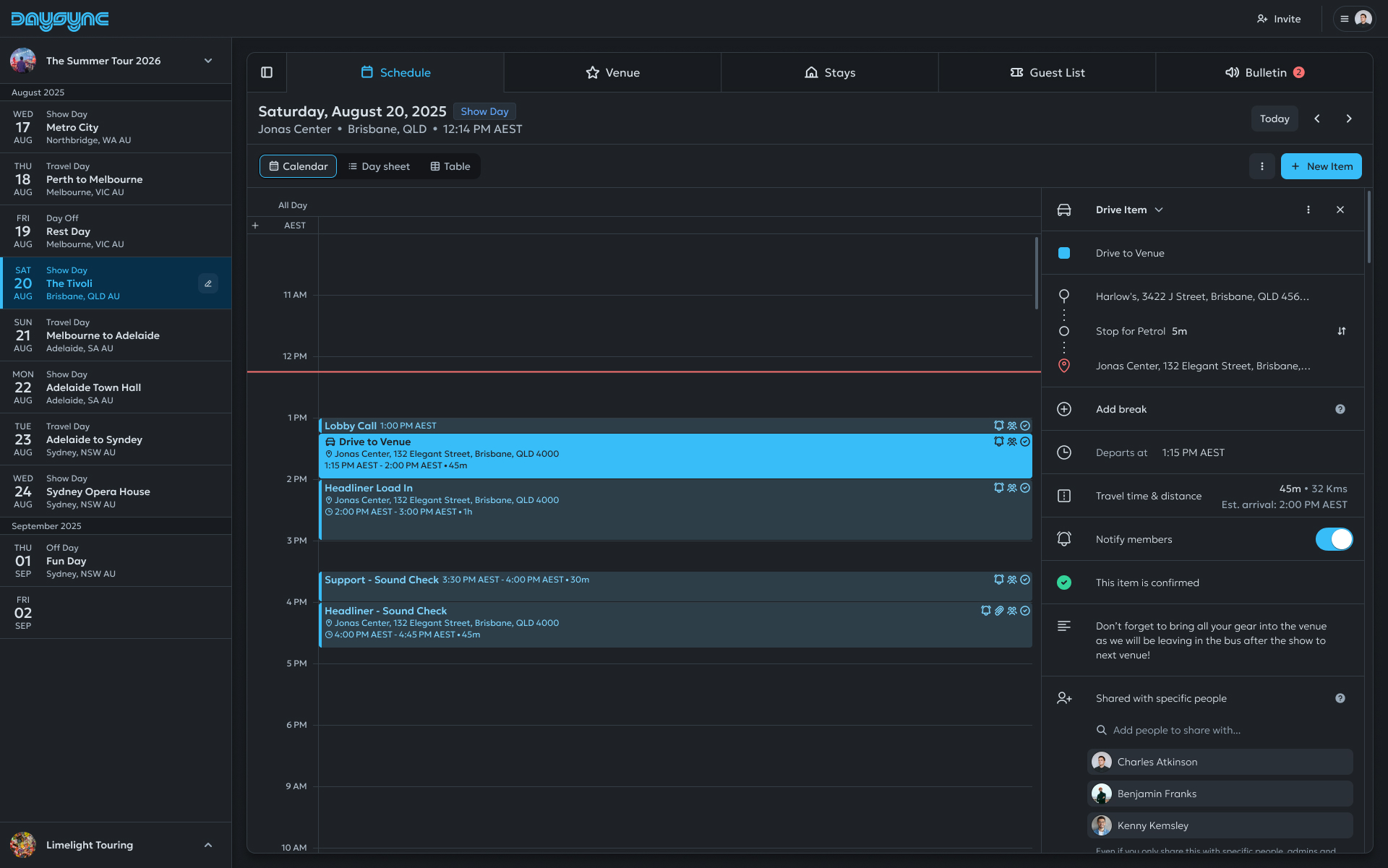Toggle the Notify members switch off

(1334, 539)
